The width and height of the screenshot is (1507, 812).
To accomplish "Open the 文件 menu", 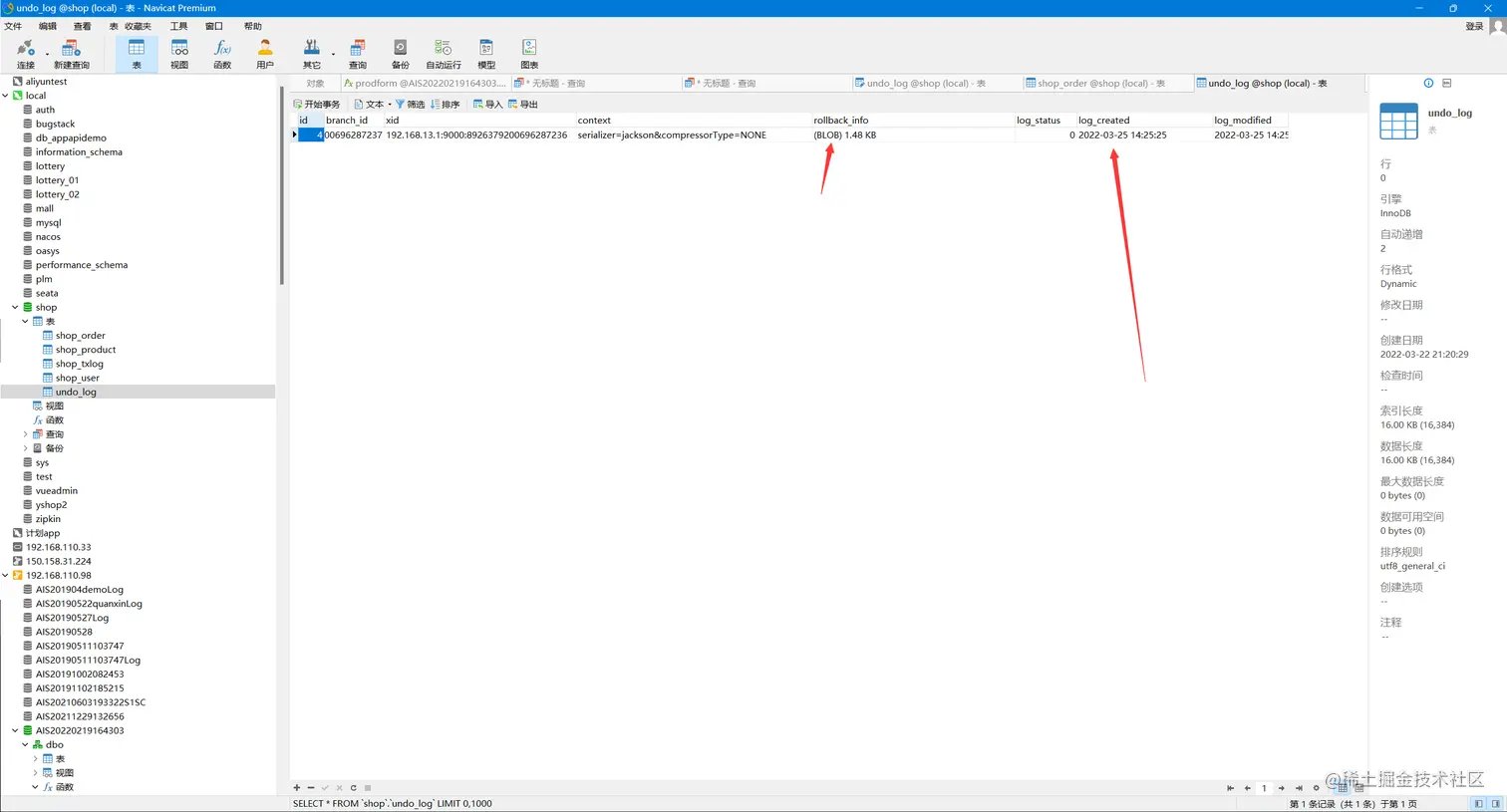I will pos(13,26).
